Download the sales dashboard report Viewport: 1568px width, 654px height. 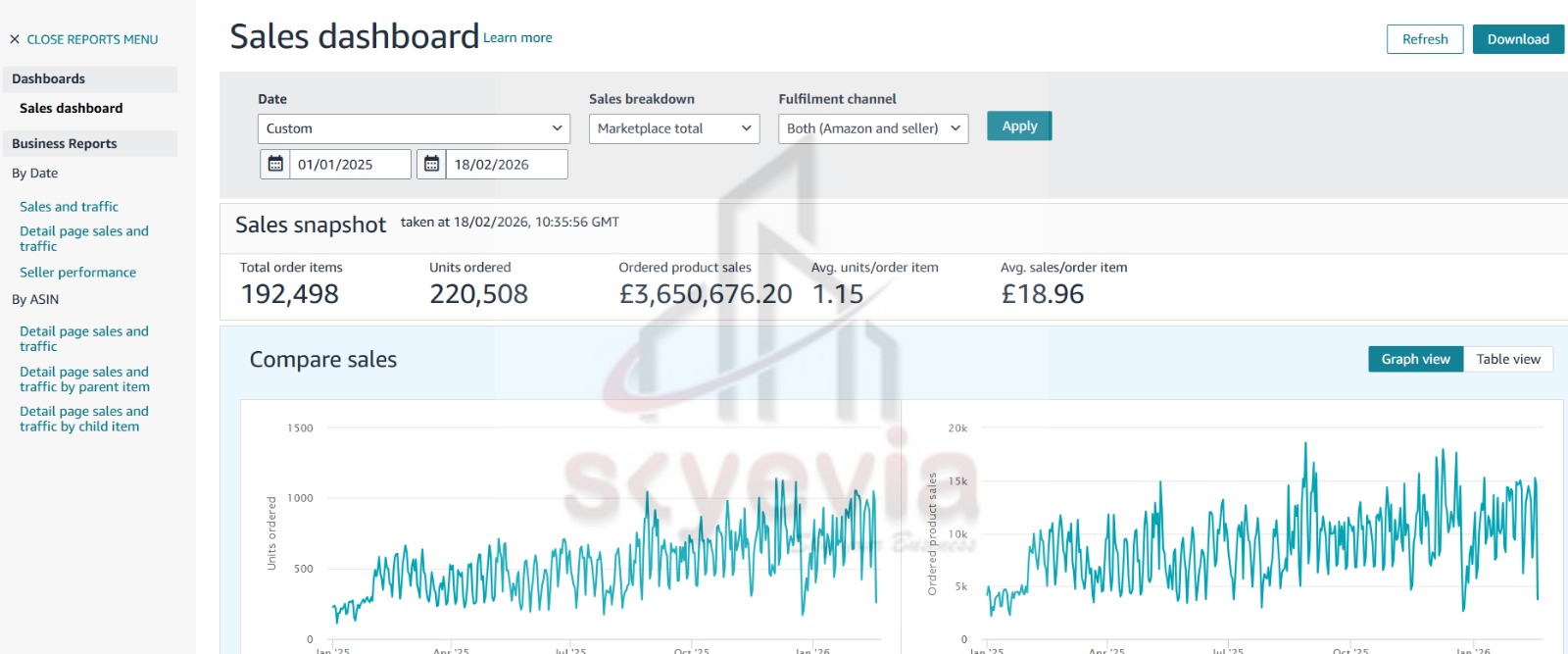1517,39
